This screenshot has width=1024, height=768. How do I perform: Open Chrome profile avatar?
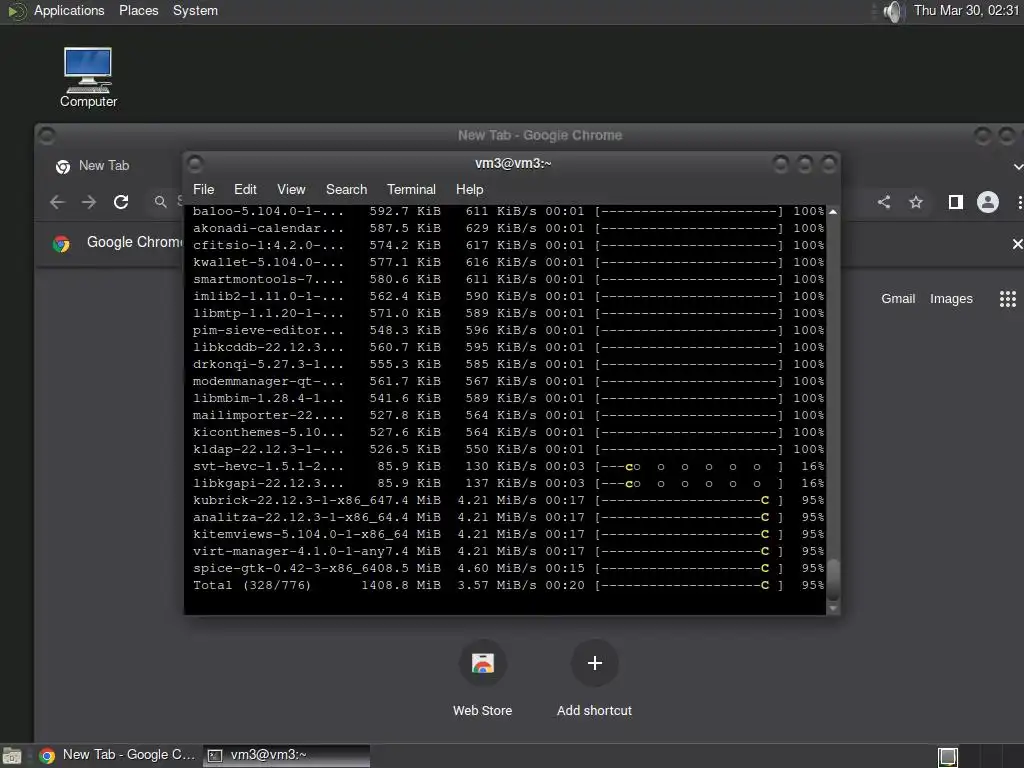pos(988,202)
